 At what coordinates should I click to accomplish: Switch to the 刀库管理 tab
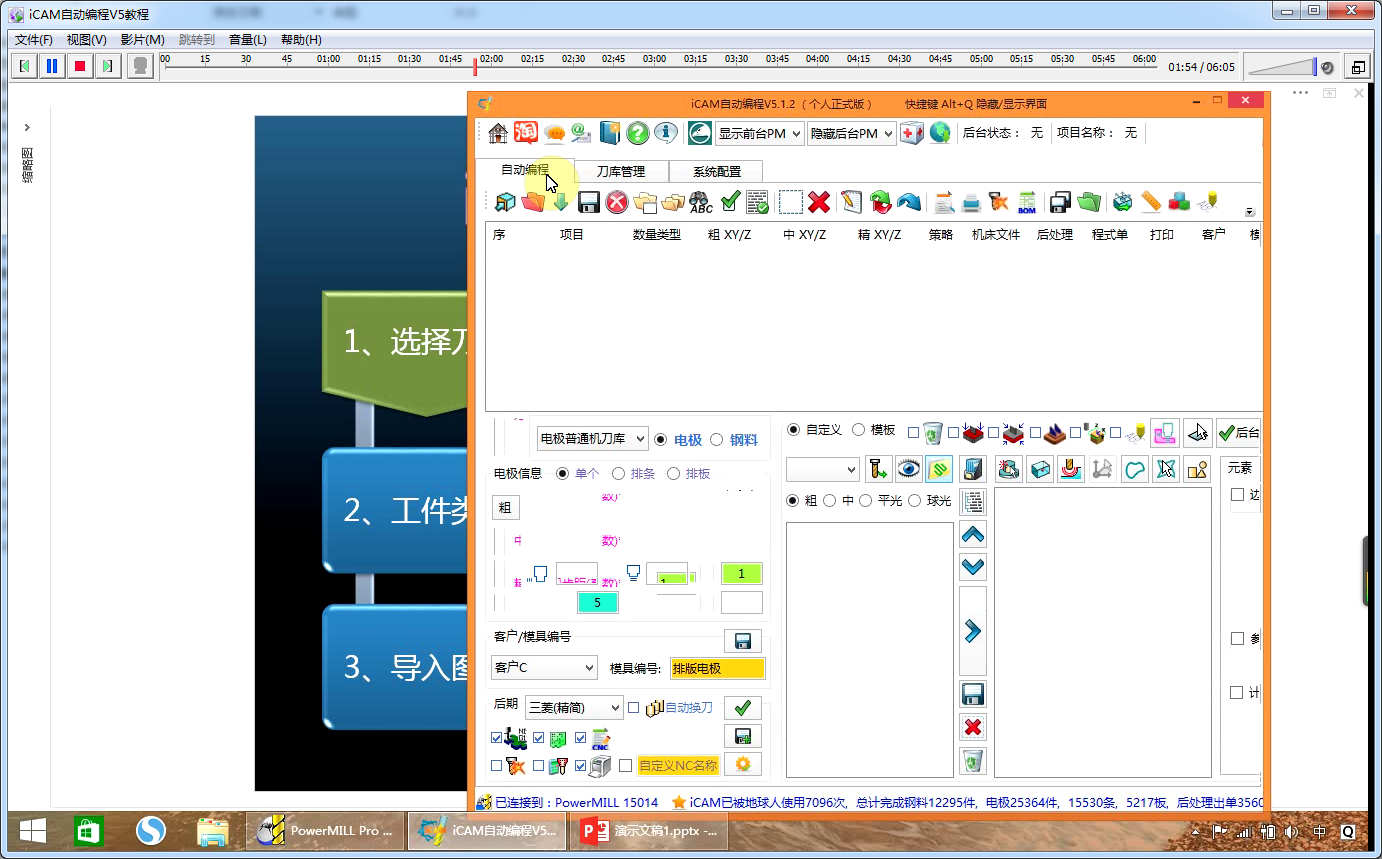click(x=621, y=171)
